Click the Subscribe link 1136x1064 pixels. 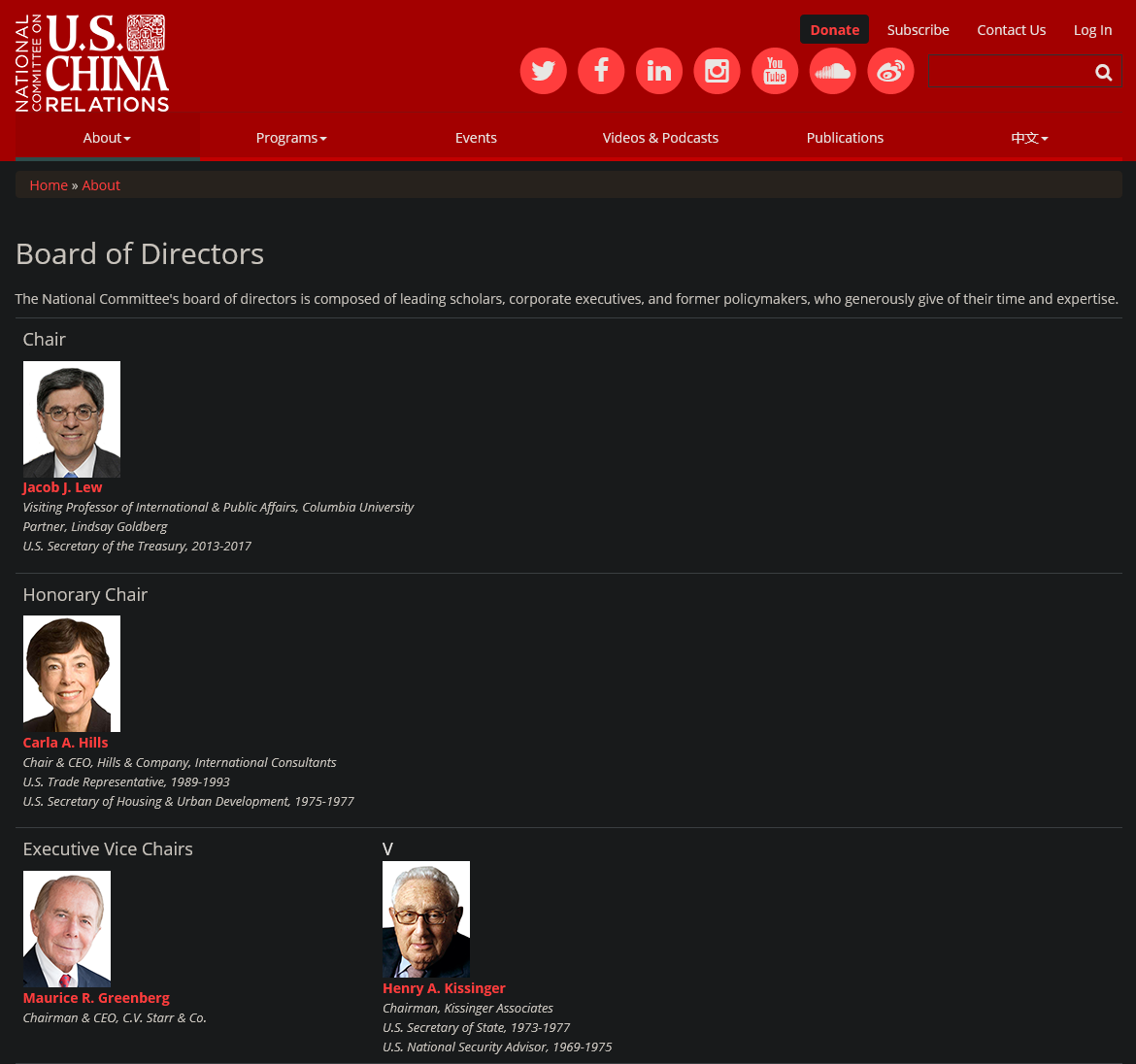click(x=918, y=30)
